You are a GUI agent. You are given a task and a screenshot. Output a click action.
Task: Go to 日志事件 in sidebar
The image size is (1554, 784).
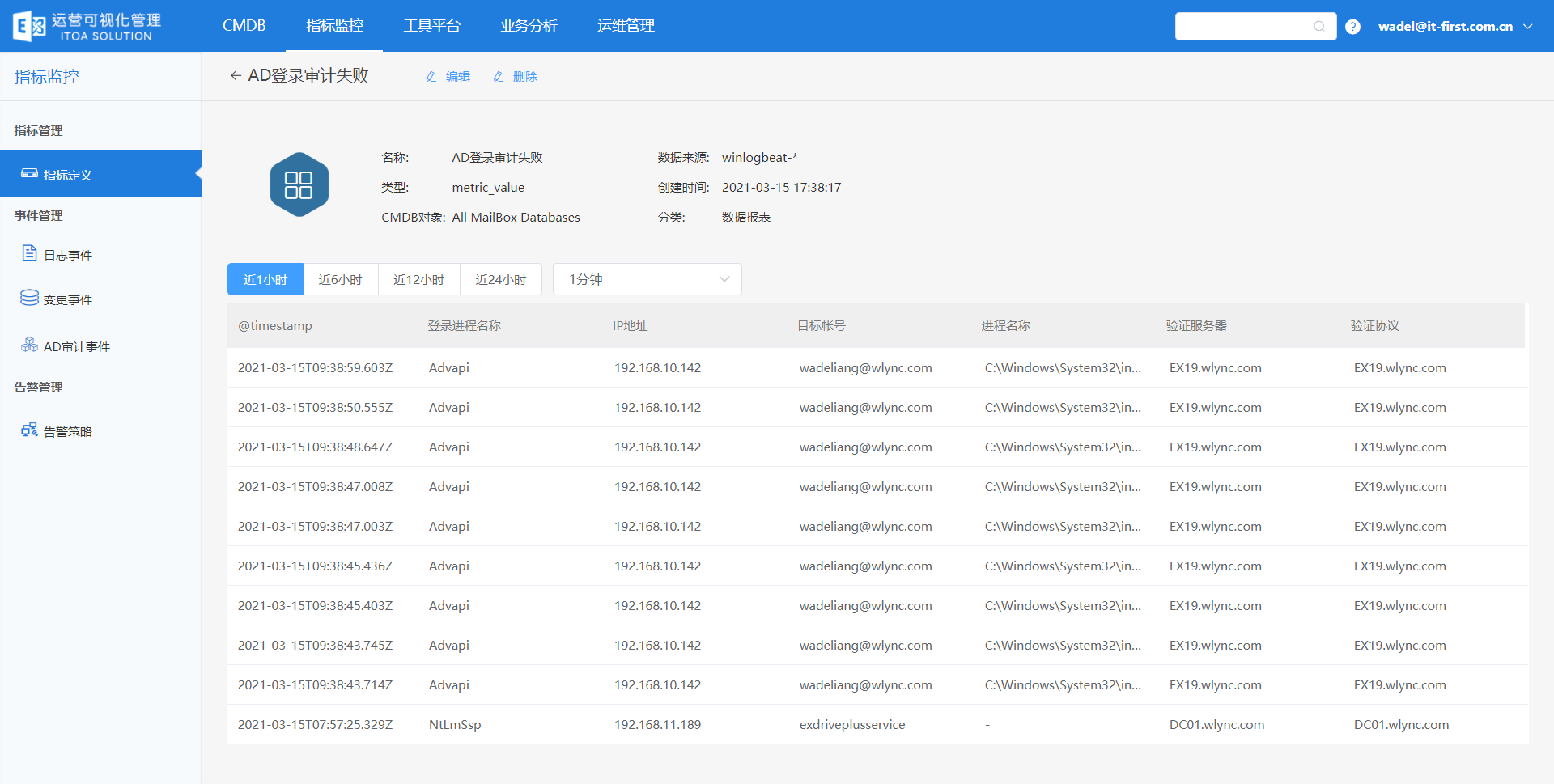68,255
